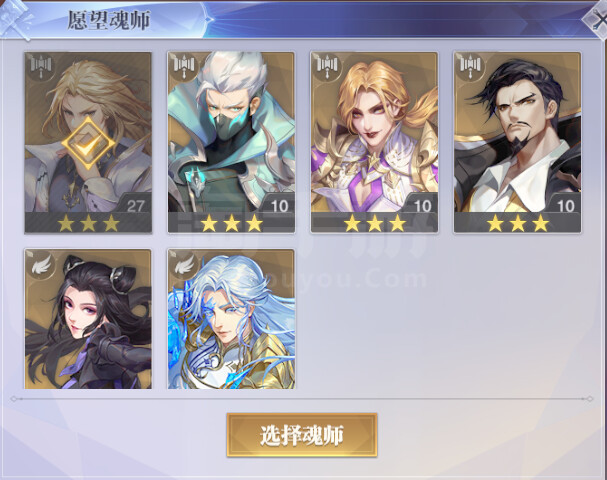The height and width of the screenshot is (480, 607).
Task: Click the class icon on blonde purple-armored card
Action: 327,65
